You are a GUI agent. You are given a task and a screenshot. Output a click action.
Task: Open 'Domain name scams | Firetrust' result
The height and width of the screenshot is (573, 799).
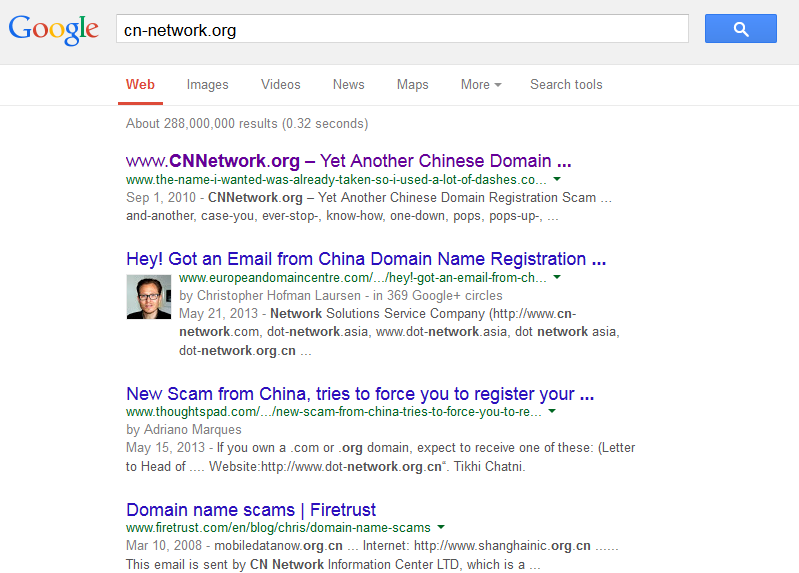pyautogui.click(x=251, y=509)
